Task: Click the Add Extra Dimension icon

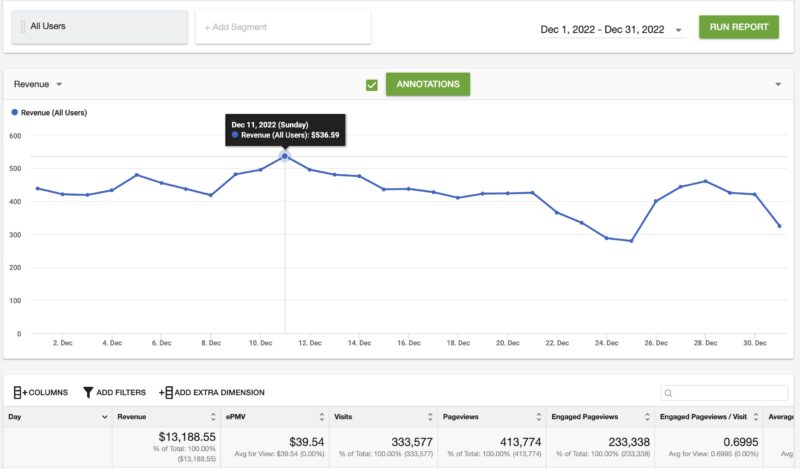Action: coord(166,392)
